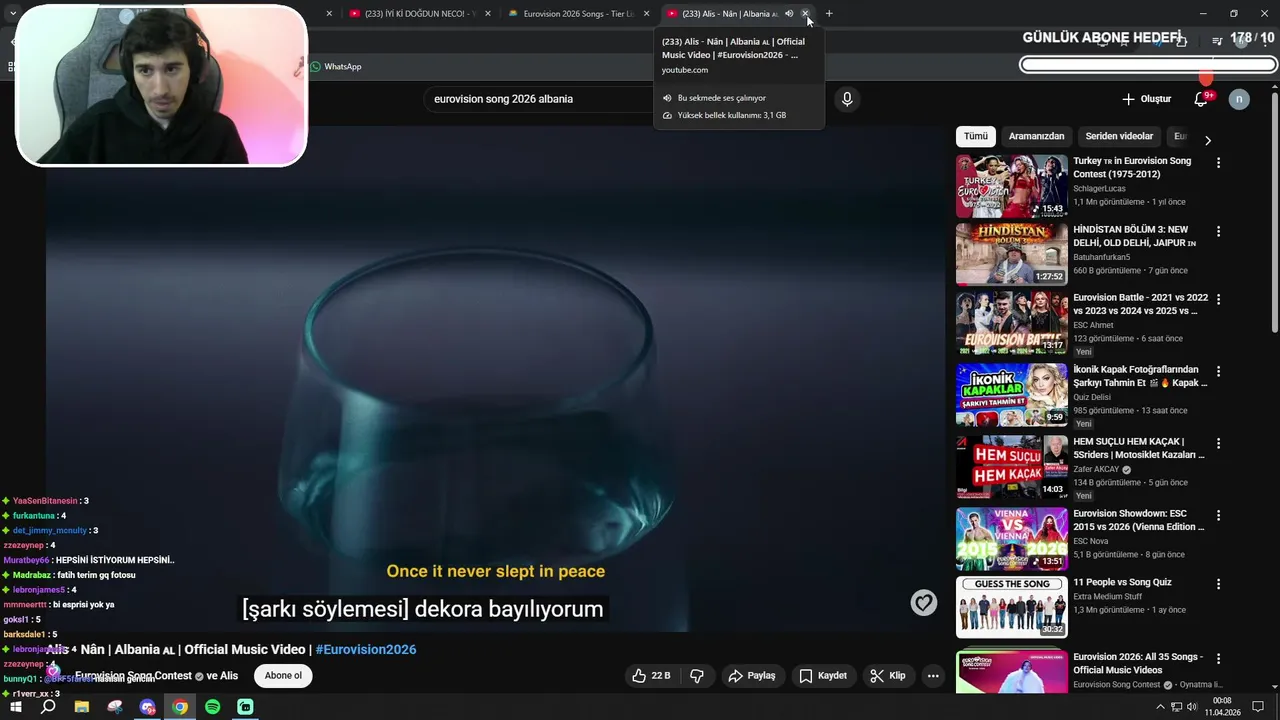Select the Aramanızdan filter chip
Viewport: 1280px width, 720px height.
tap(1036, 136)
